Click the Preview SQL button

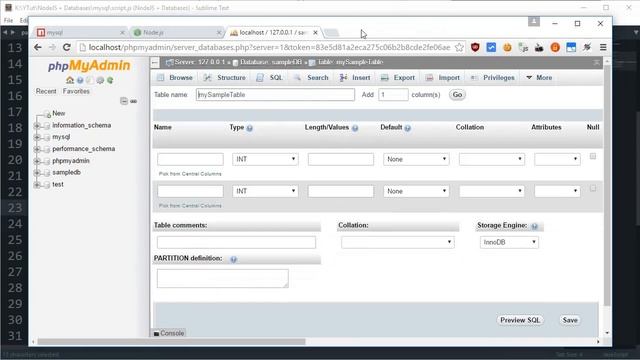click(x=520, y=320)
